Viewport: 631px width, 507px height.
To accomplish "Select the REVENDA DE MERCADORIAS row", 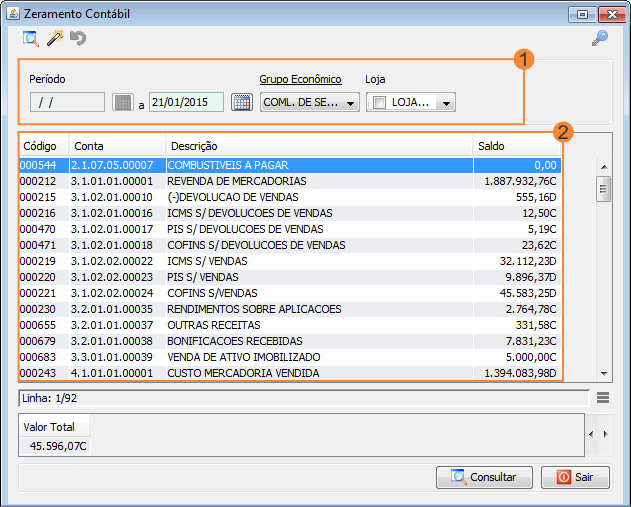I will pyautogui.click(x=290, y=181).
